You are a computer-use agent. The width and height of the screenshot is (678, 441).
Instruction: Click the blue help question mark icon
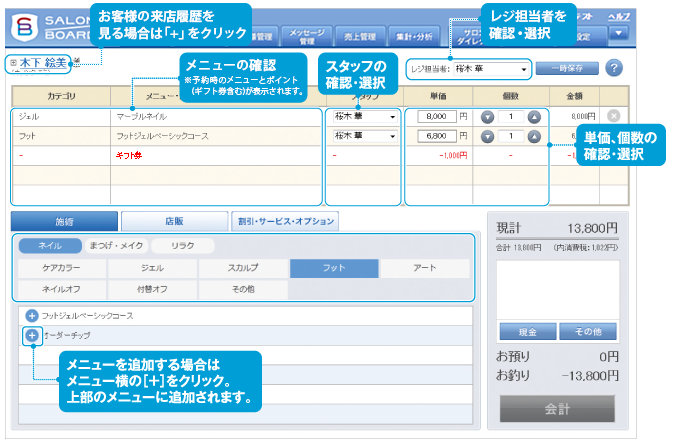pos(614,69)
